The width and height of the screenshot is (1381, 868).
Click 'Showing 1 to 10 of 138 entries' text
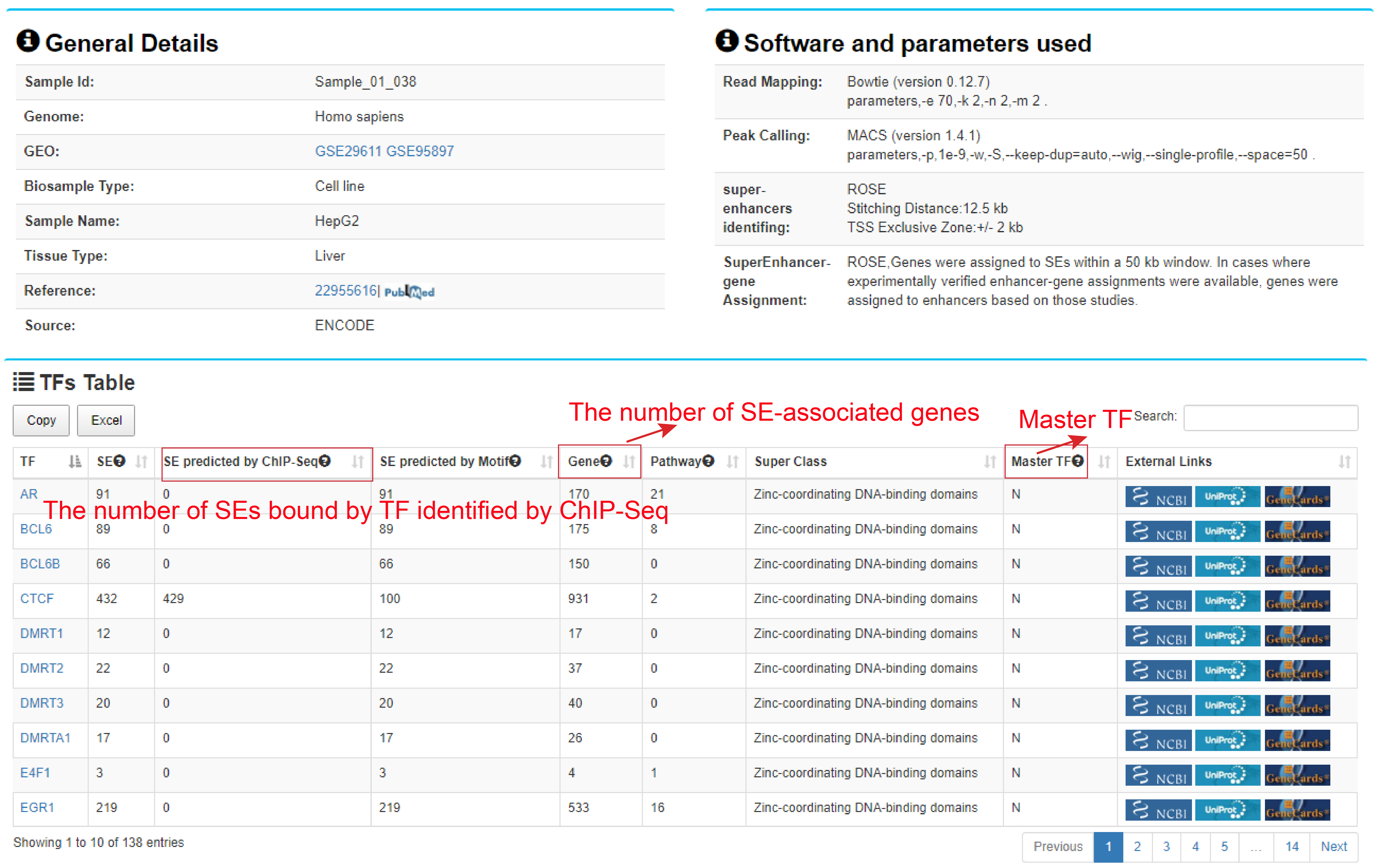[x=99, y=843]
